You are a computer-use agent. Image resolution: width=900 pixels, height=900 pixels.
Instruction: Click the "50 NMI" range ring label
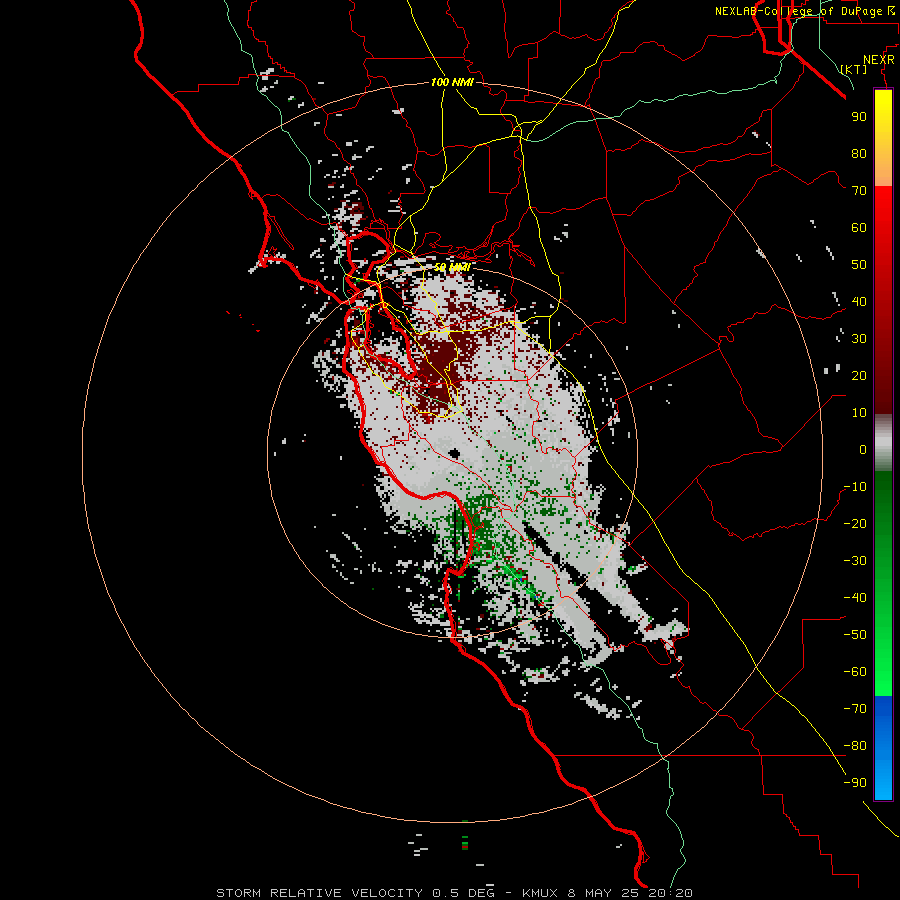[x=452, y=267]
